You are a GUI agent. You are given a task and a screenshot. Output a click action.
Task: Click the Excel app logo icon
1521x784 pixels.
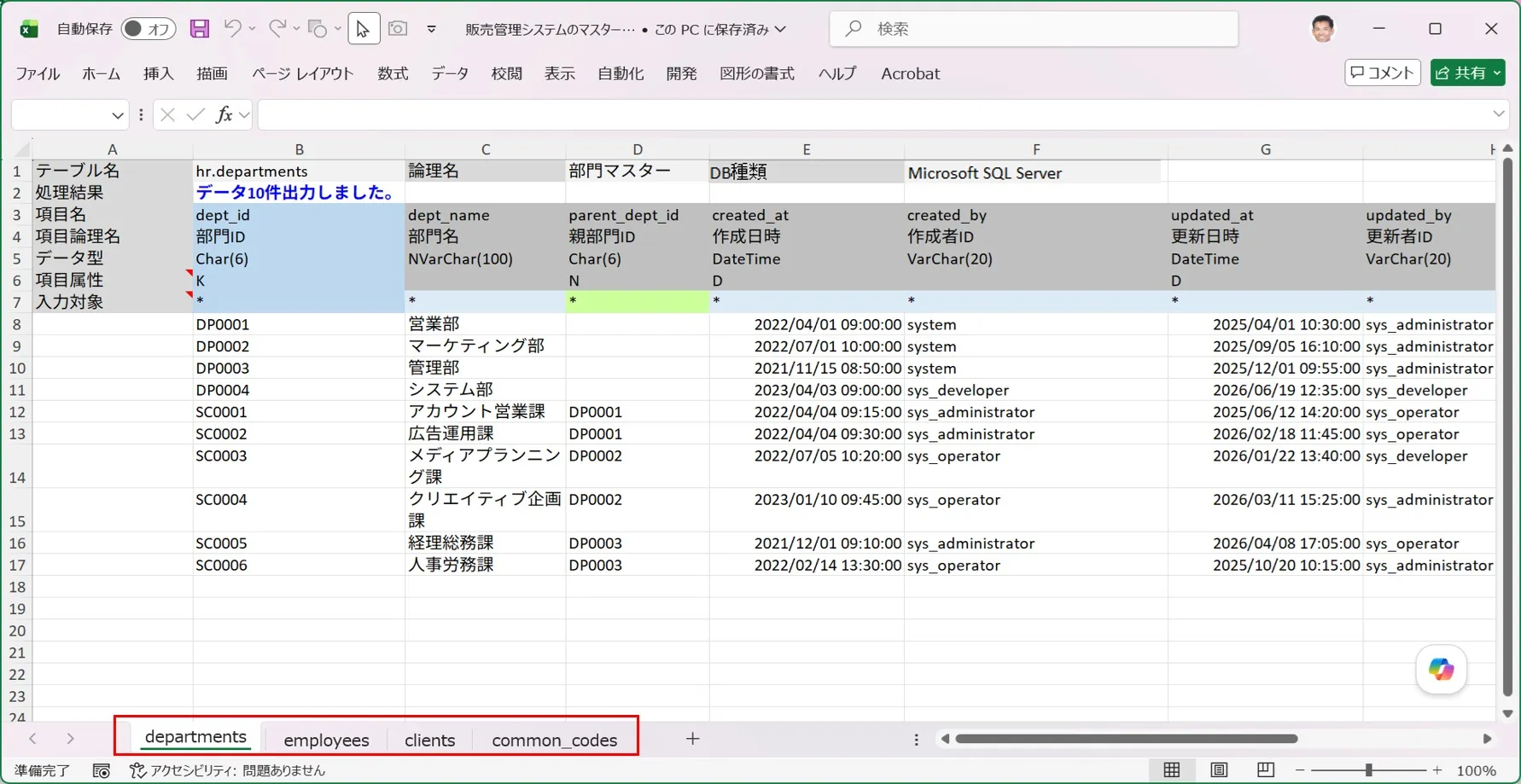(29, 29)
